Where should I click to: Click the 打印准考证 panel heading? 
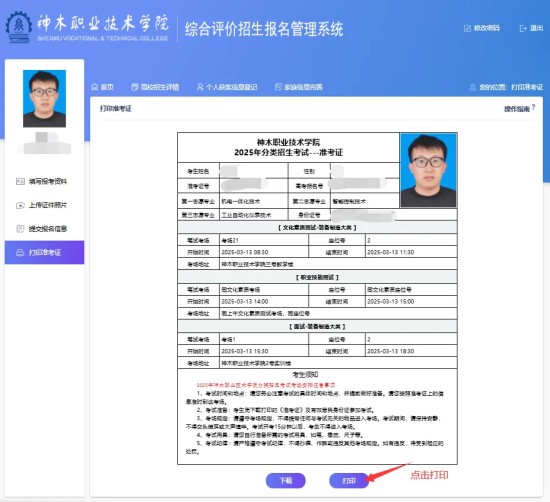116,108
